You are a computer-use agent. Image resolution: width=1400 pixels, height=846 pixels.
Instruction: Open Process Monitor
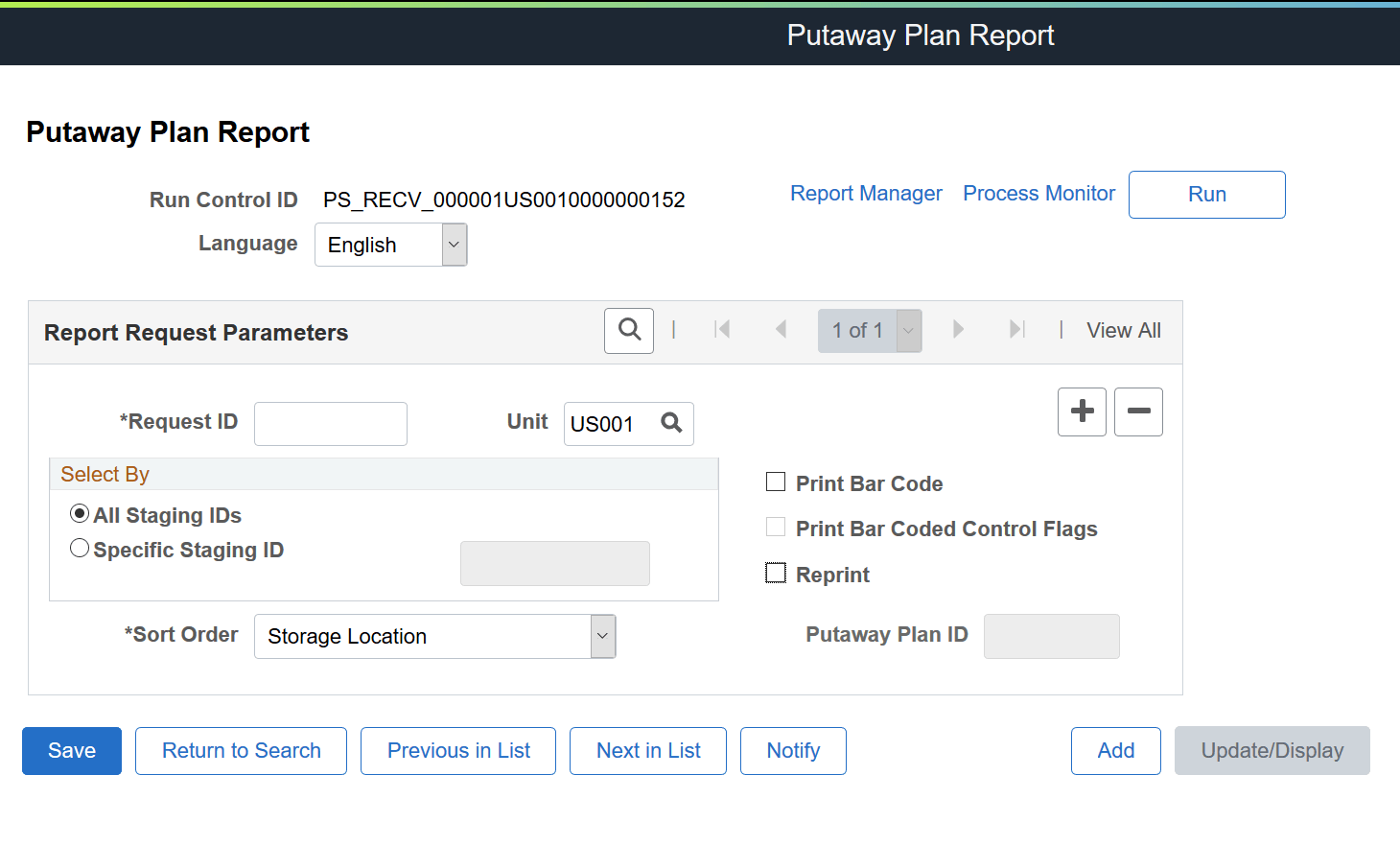pyautogui.click(x=1038, y=193)
